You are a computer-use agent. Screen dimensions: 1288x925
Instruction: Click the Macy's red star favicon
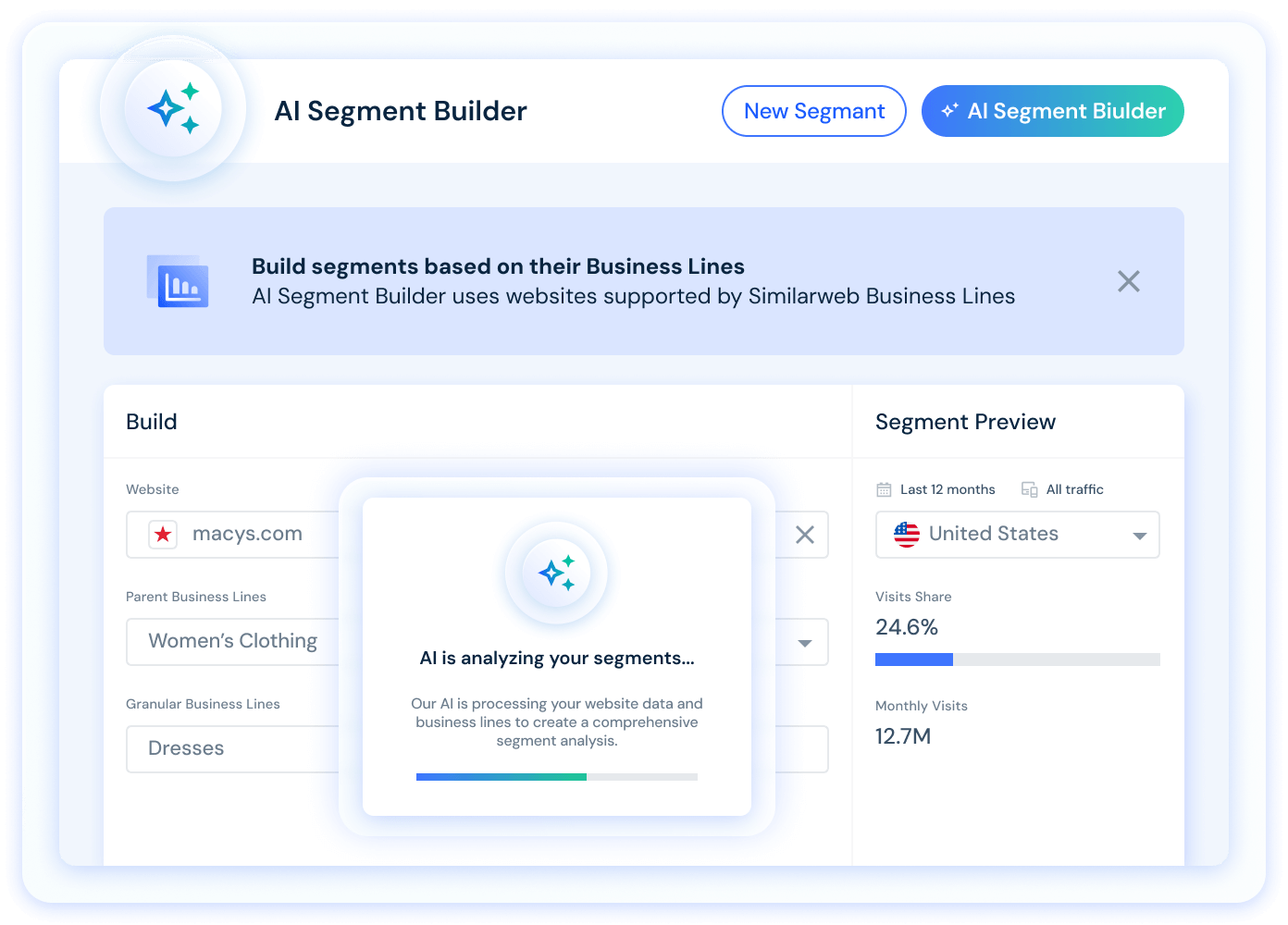(x=164, y=535)
